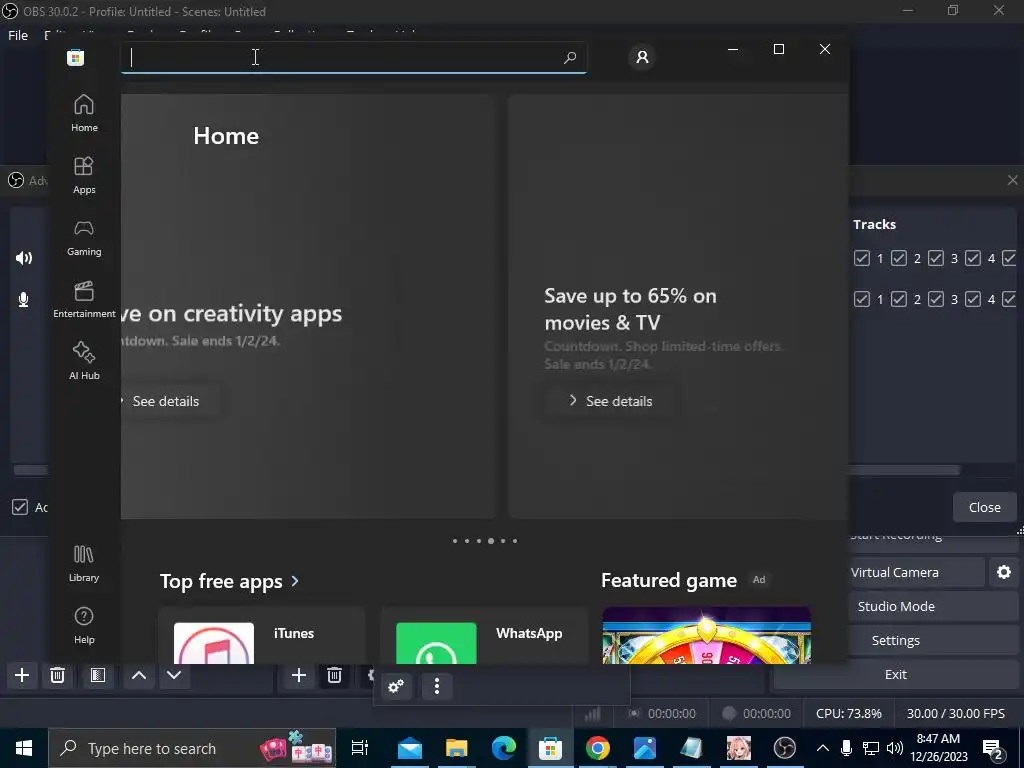Click See details for movies & TV offer

pos(611,401)
